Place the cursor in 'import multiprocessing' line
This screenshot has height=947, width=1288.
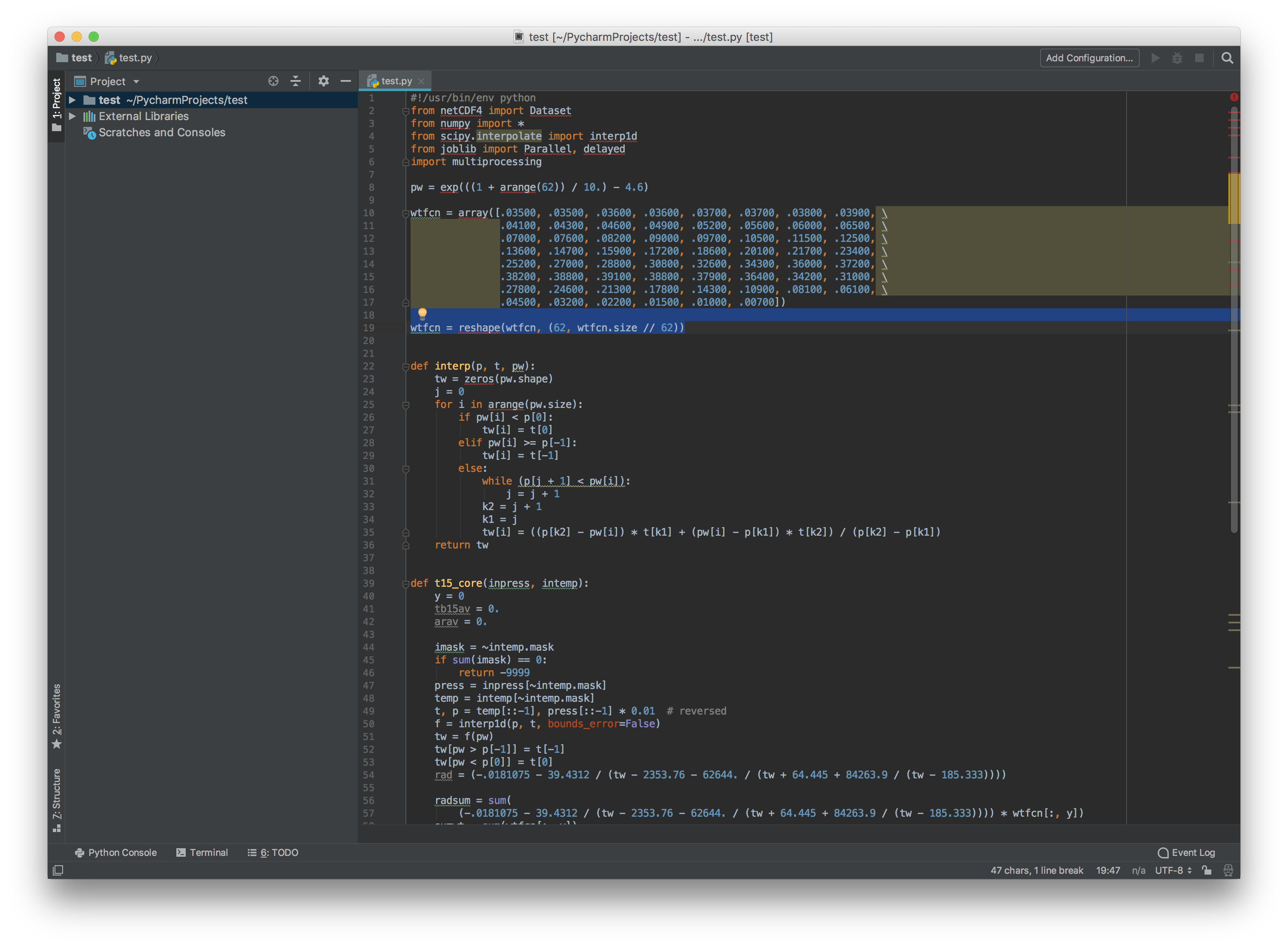476,162
